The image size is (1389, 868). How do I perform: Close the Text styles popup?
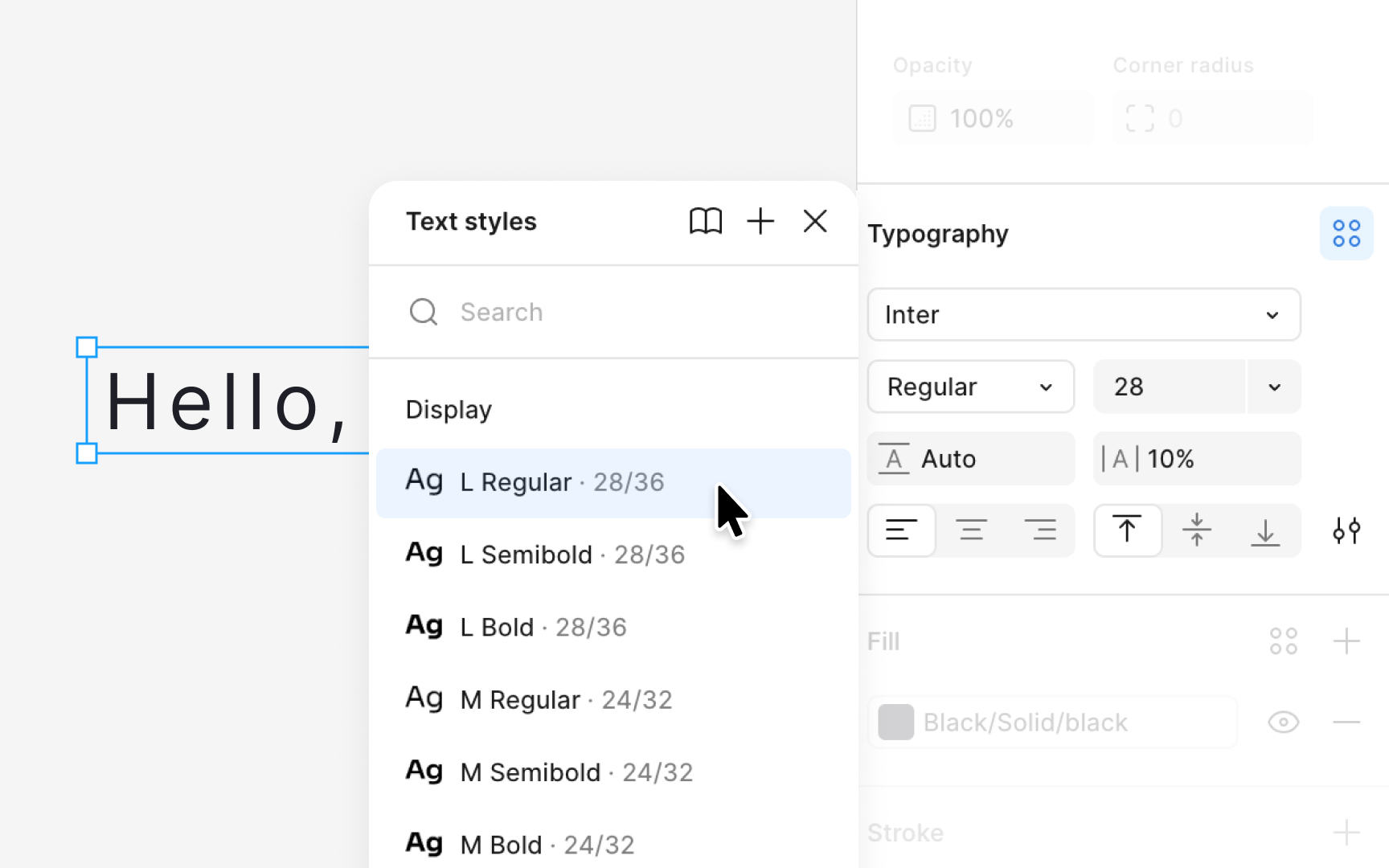pos(815,221)
